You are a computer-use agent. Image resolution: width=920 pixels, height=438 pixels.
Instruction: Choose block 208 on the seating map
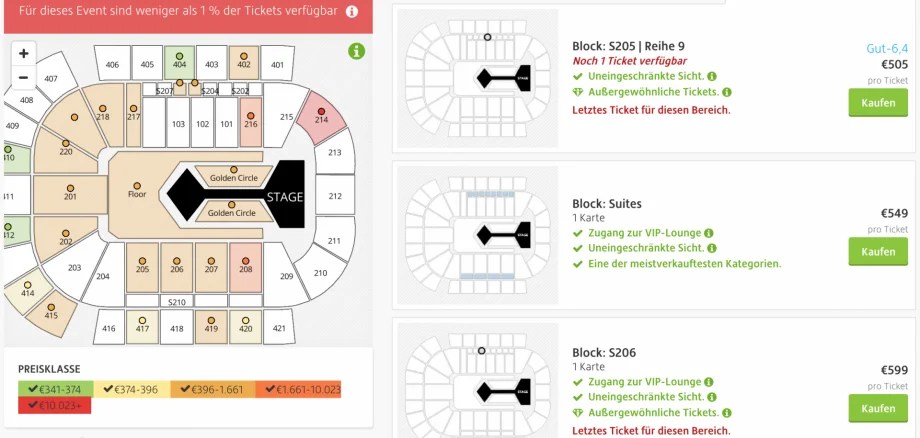[245, 267]
